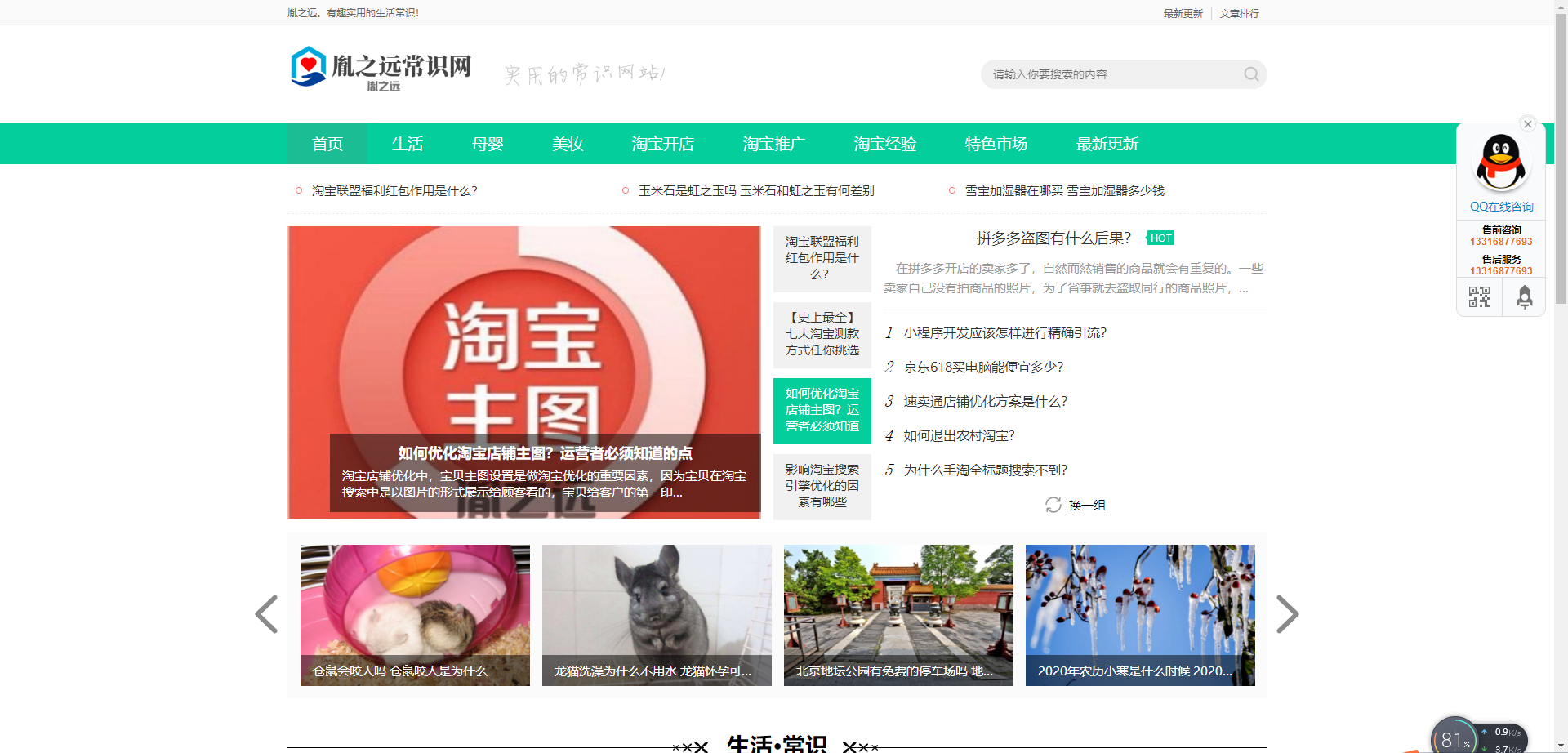
Task: Click QQ在线咨询 link
Action: pyautogui.click(x=1501, y=207)
